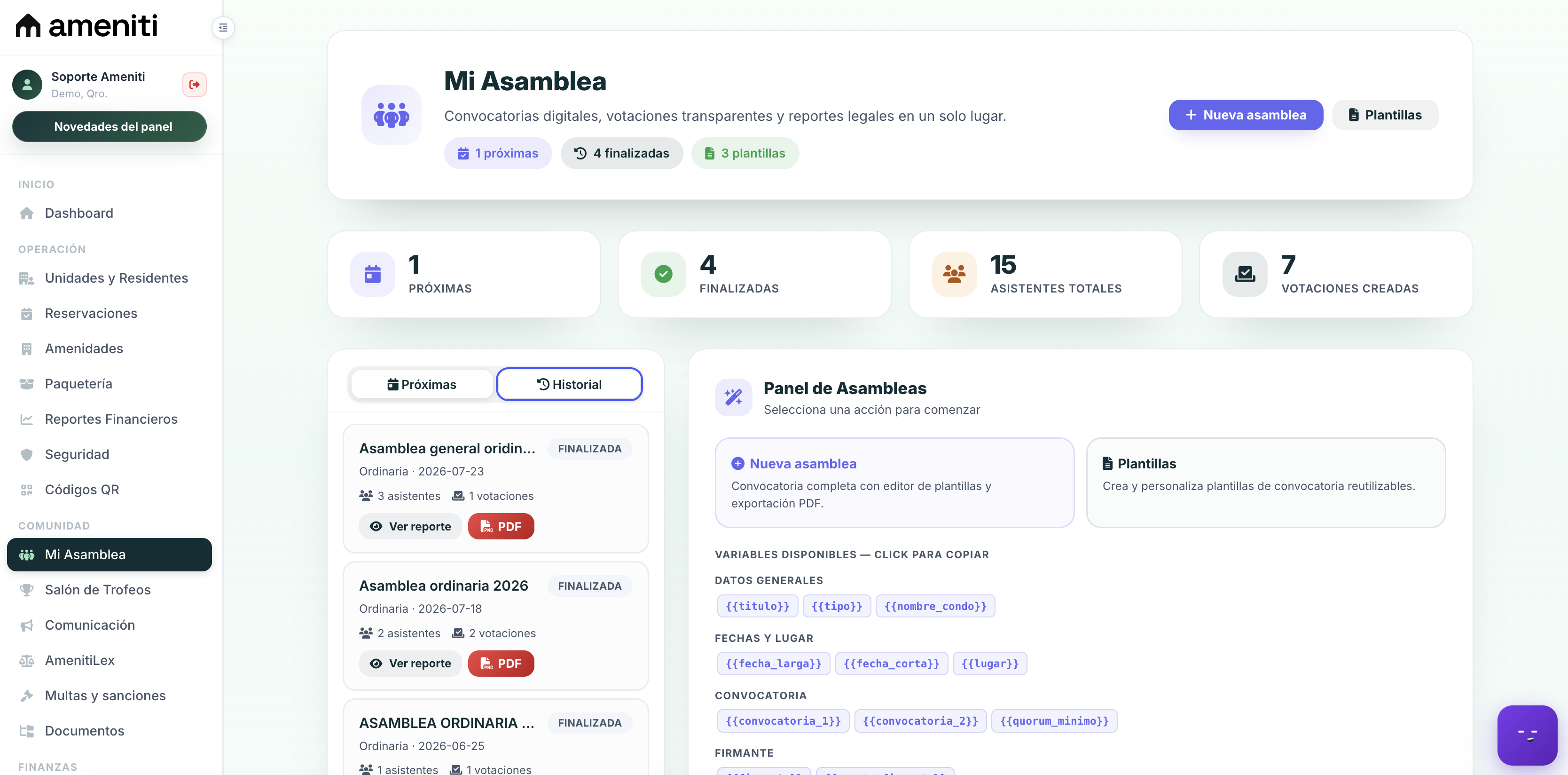Screen dimensions: 1568x775
Task: Click the '3 plantillas' chip
Action: pos(745,153)
